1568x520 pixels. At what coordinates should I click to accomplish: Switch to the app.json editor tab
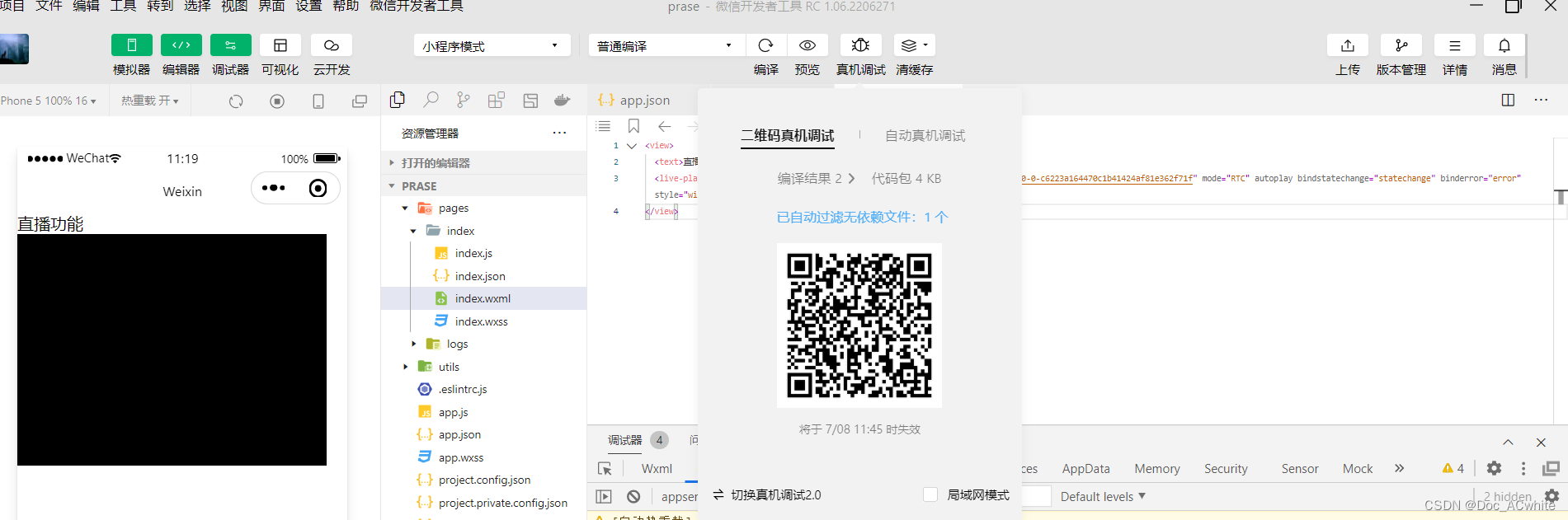(634, 101)
